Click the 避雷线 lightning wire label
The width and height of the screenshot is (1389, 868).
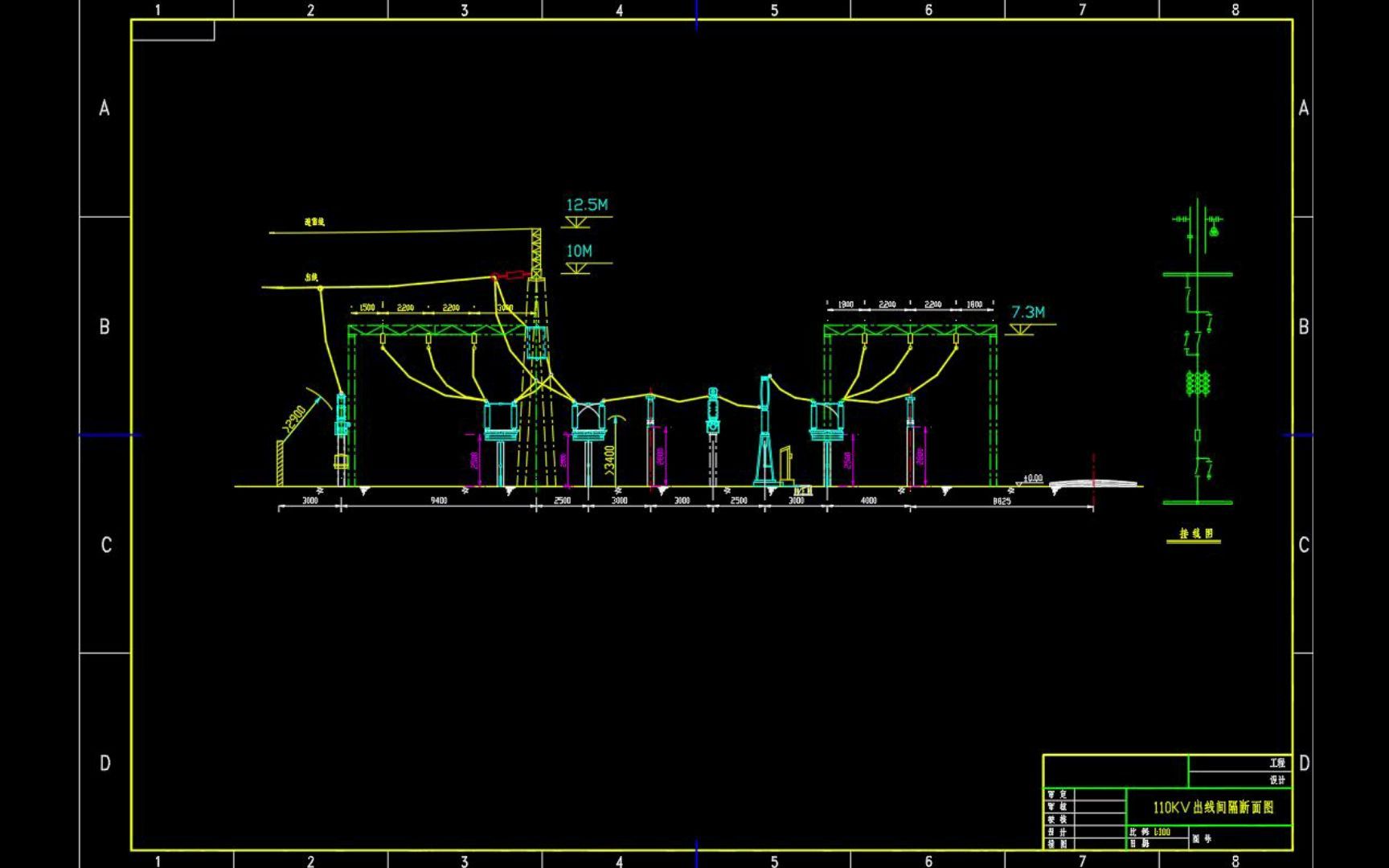(x=314, y=222)
